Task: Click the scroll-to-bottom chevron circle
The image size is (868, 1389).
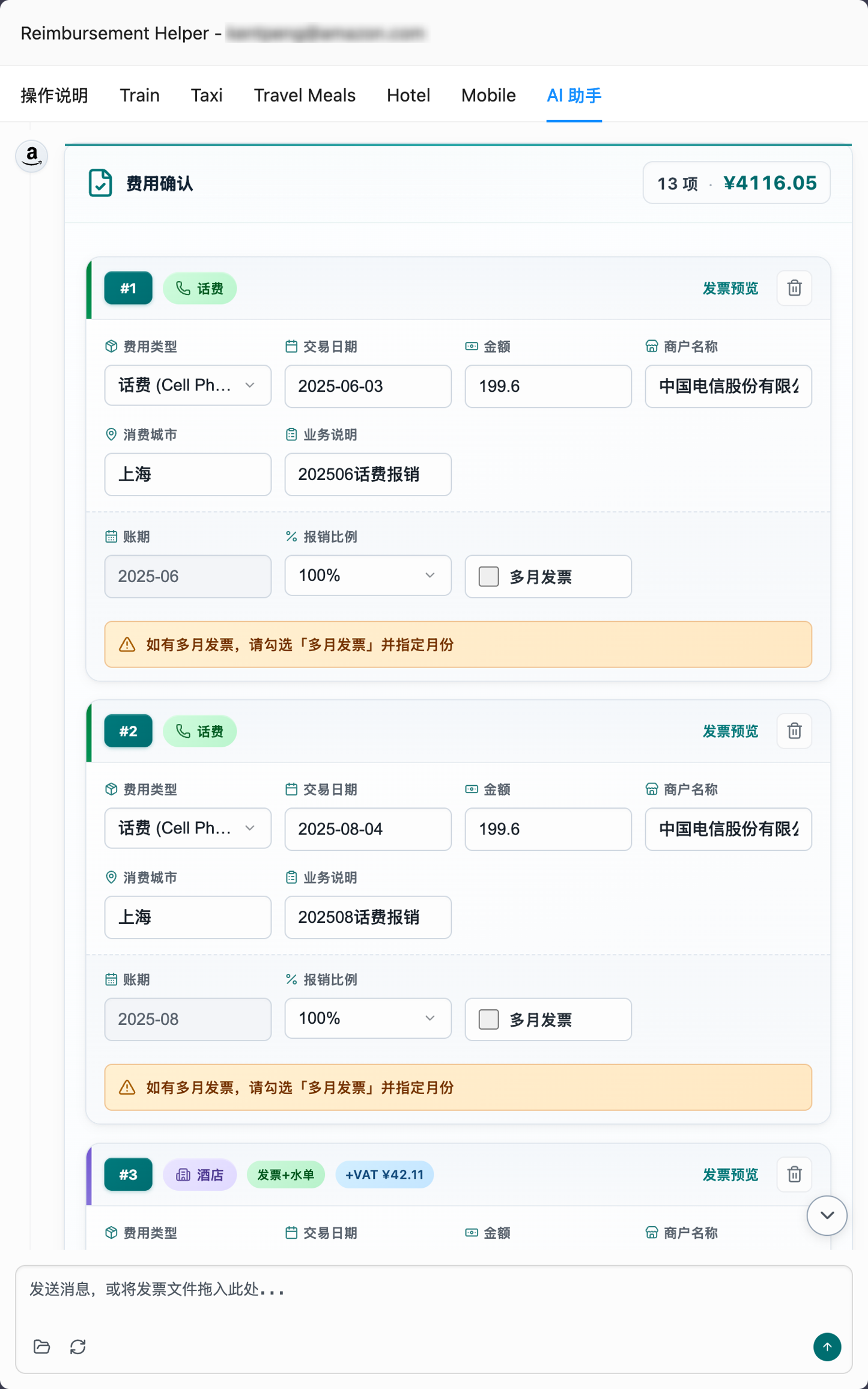Action: [x=827, y=1215]
